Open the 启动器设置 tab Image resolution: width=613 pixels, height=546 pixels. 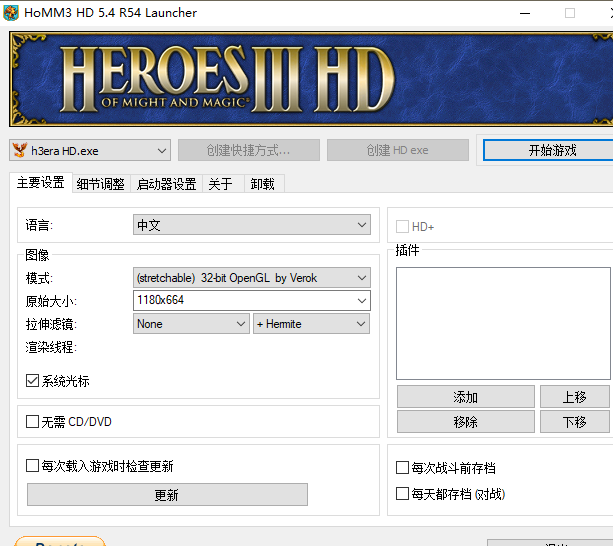167,184
